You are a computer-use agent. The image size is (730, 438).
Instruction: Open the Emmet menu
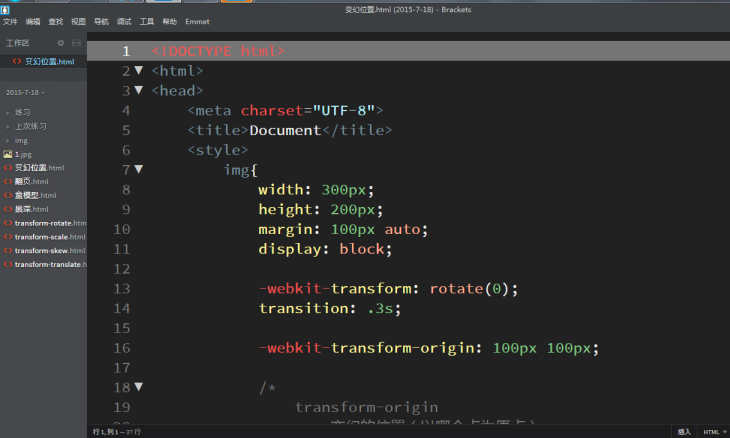pos(197,21)
